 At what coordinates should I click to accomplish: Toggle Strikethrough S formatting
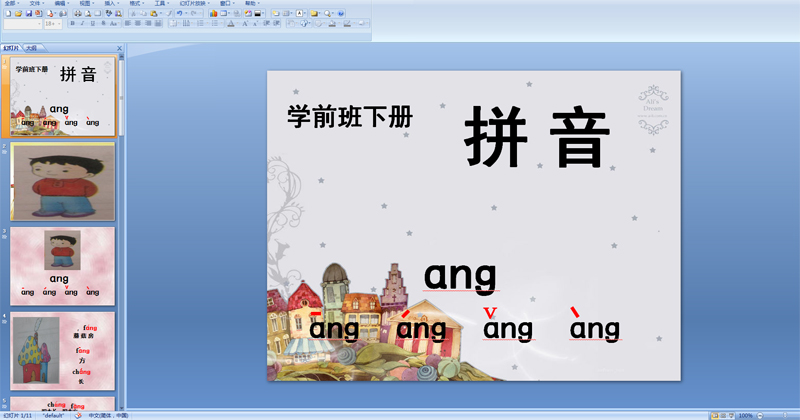coord(104,23)
